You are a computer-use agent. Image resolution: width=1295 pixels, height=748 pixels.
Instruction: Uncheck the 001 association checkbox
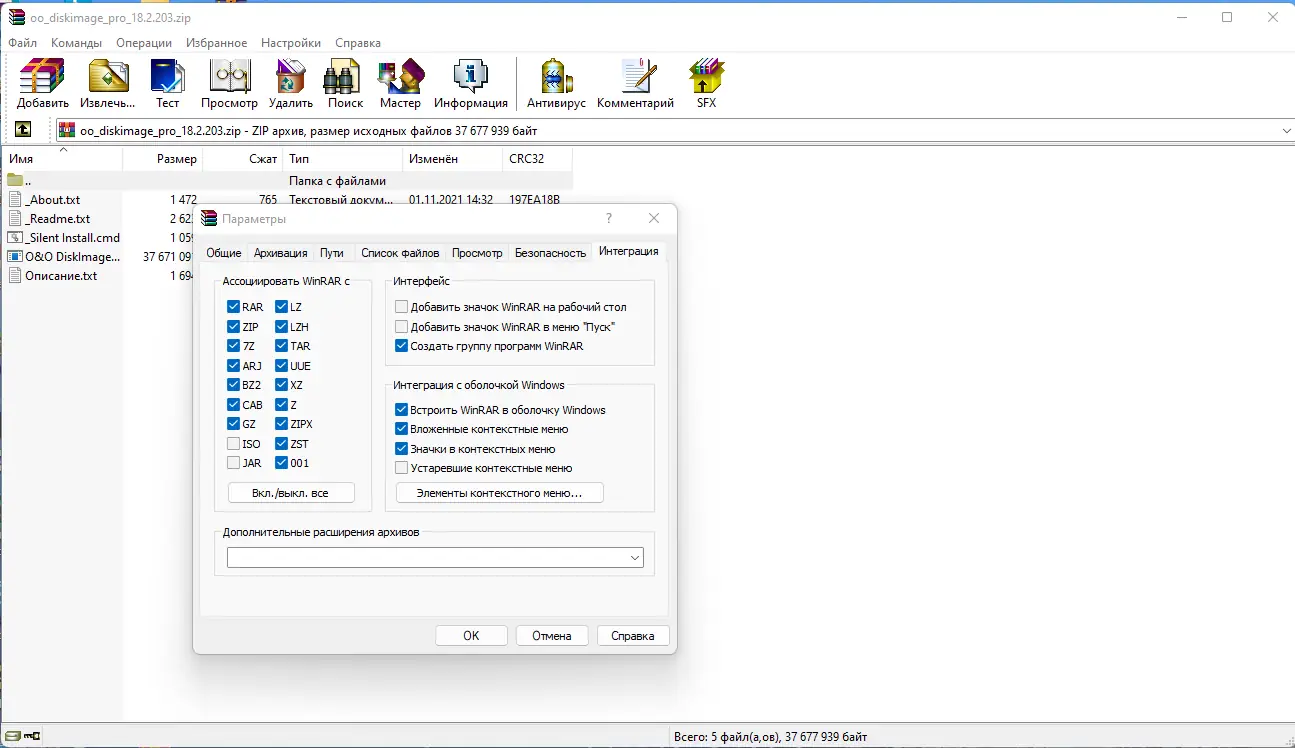(x=282, y=463)
